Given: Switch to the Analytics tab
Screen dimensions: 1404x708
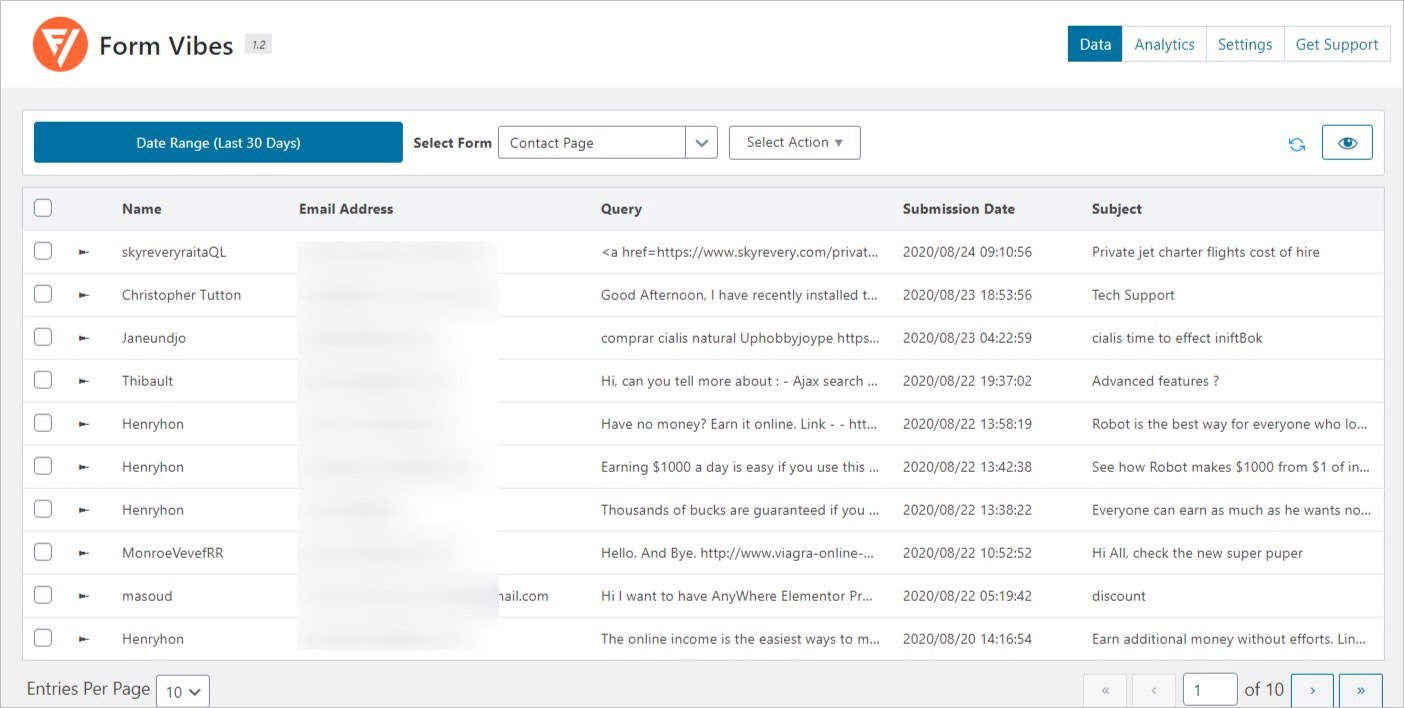Looking at the screenshot, I should pyautogui.click(x=1164, y=44).
